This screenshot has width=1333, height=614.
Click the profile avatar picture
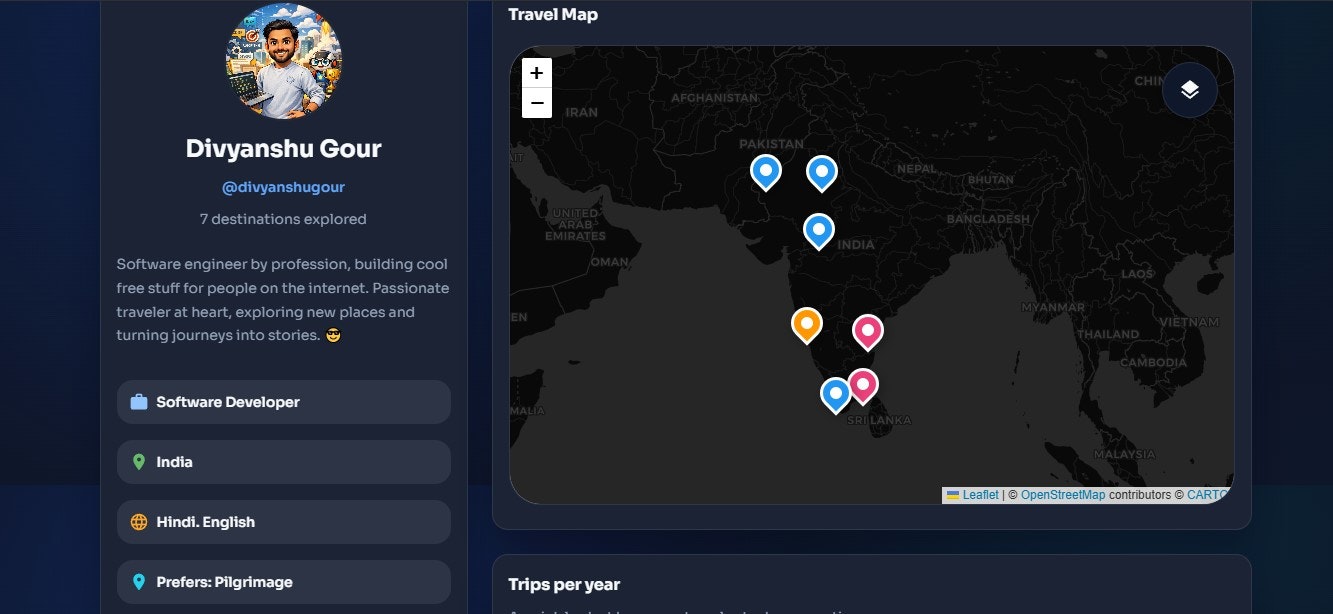283,61
